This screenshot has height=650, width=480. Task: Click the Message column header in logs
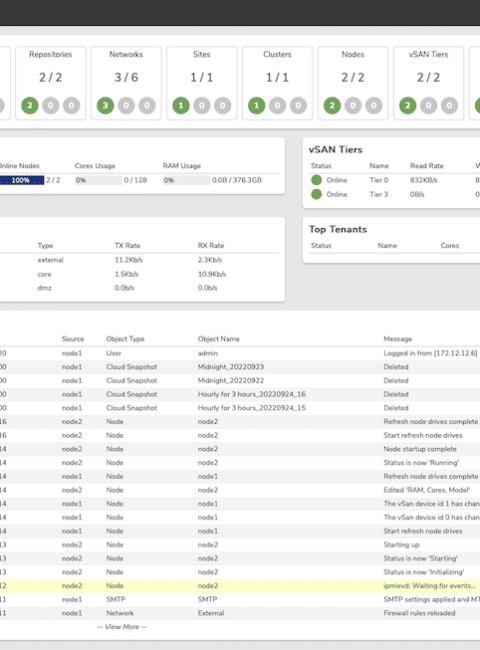(x=398, y=339)
